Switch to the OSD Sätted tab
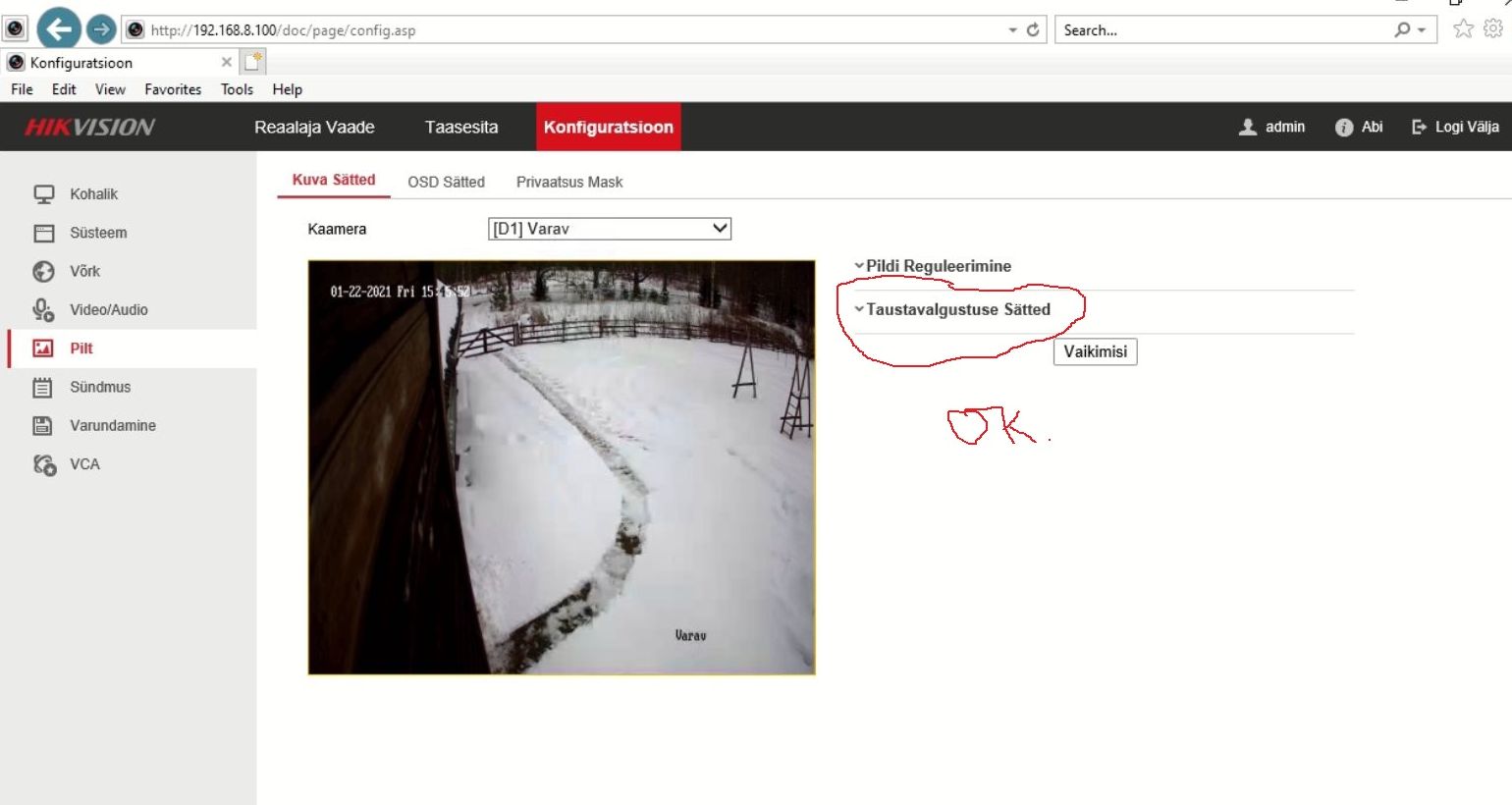This screenshot has width=1512, height=805. tap(446, 182)
